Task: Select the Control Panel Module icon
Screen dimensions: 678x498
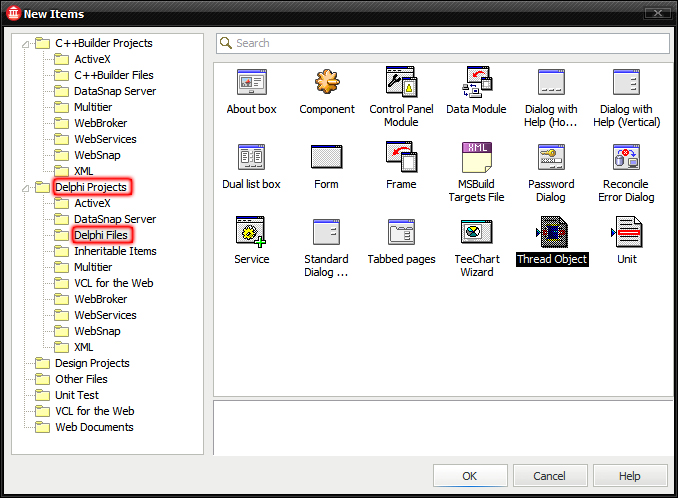Action: click(x=401, y=81)
